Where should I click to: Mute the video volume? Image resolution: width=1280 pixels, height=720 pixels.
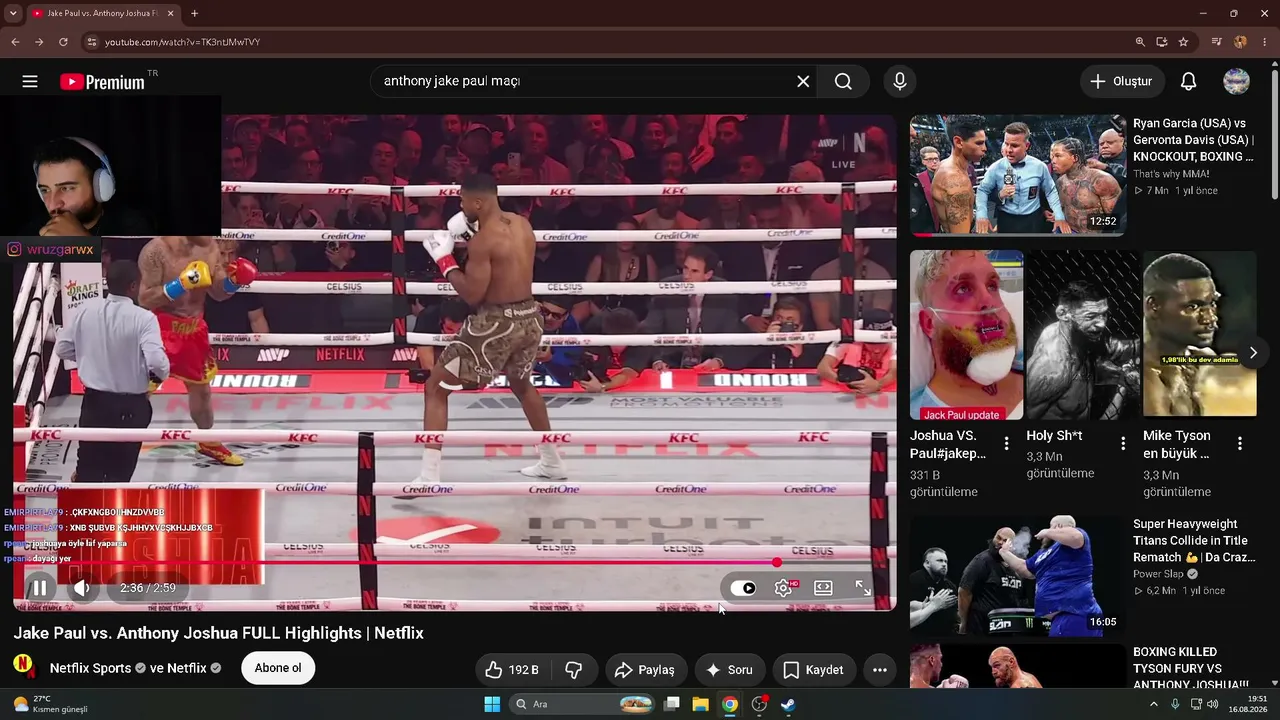(81, 588)
